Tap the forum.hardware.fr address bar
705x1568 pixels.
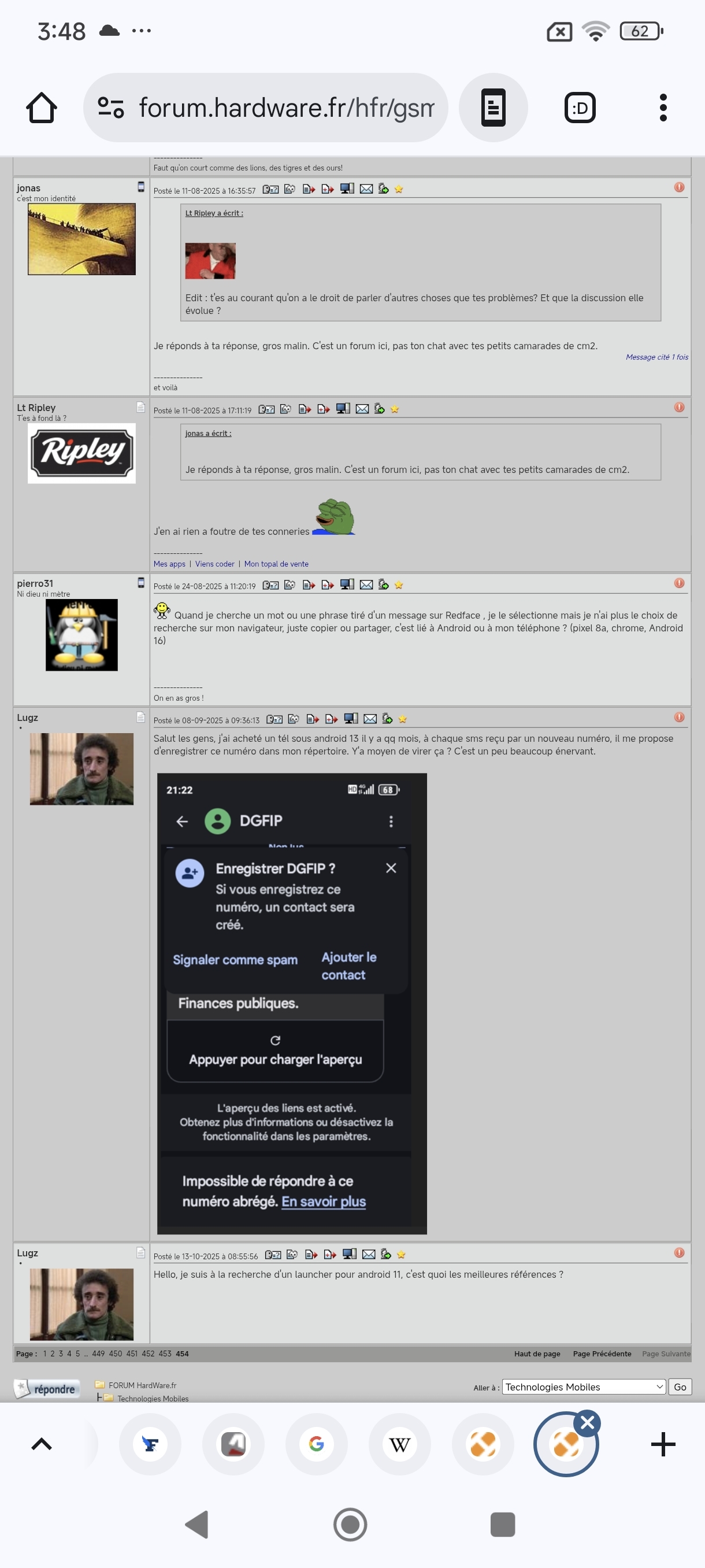(266, 108)
